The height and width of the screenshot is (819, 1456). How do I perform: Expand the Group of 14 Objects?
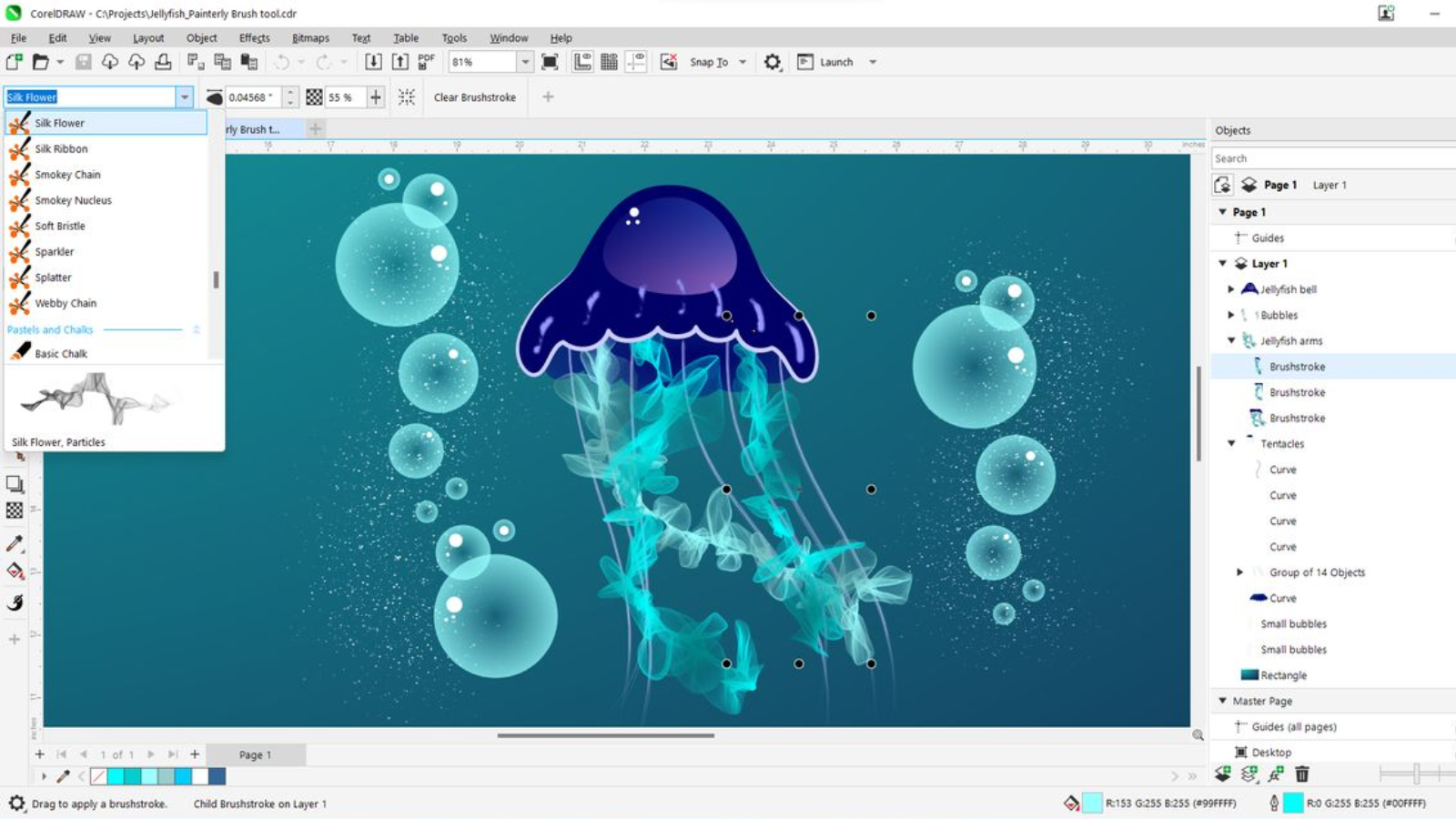pyautogui.click(x=1239, y=572)
